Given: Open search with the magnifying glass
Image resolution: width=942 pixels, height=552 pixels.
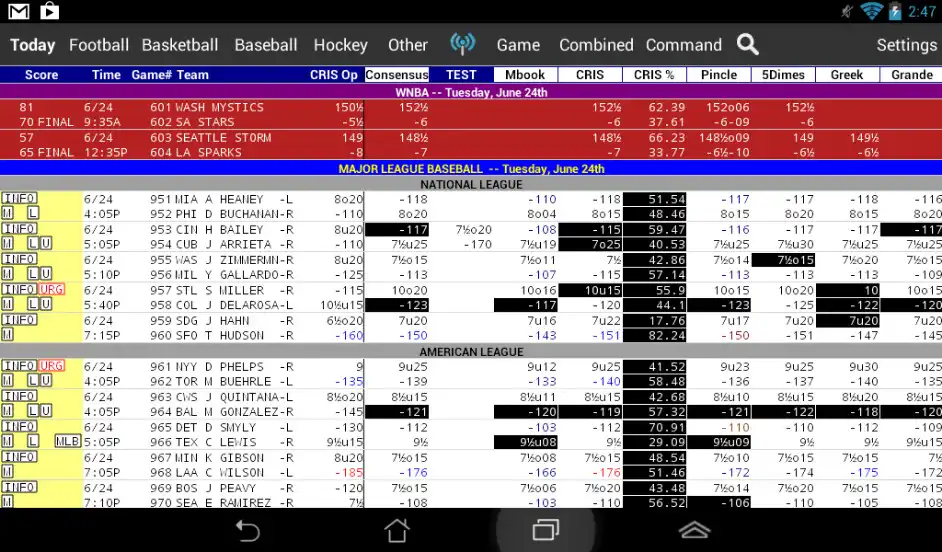Looking at the screenshot, I should [748, 44].
